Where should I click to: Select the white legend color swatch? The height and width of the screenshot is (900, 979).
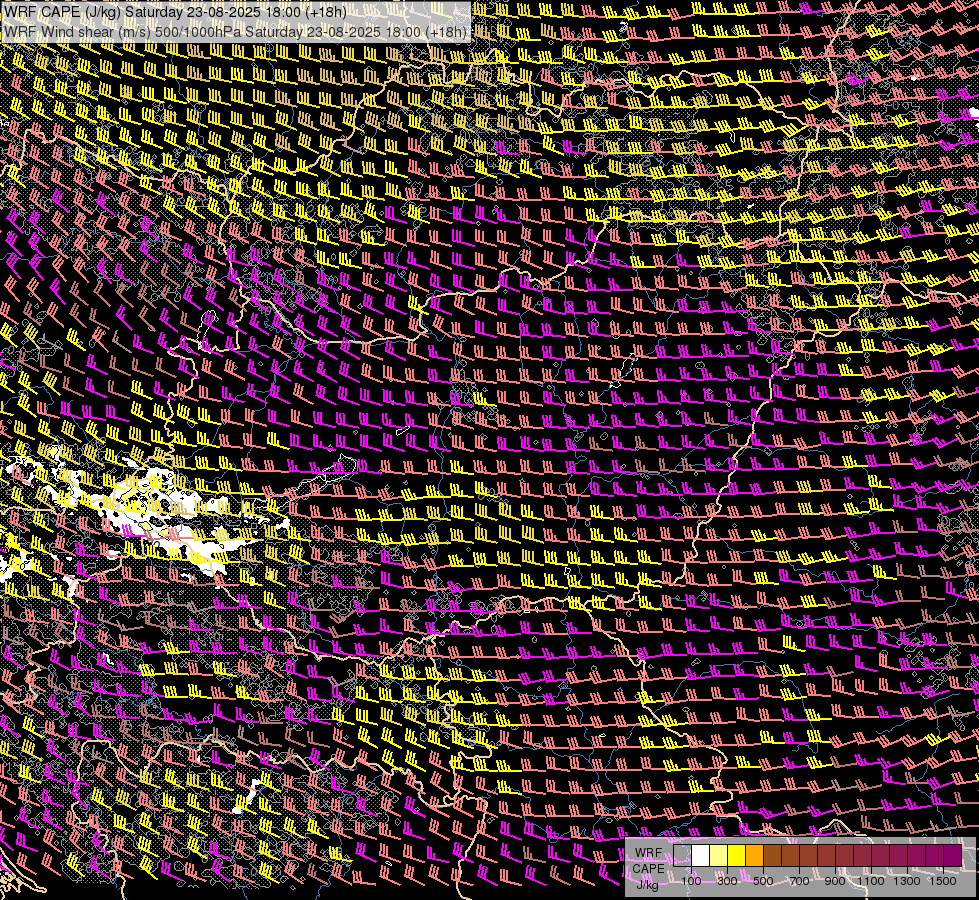[x=701, y=856]
